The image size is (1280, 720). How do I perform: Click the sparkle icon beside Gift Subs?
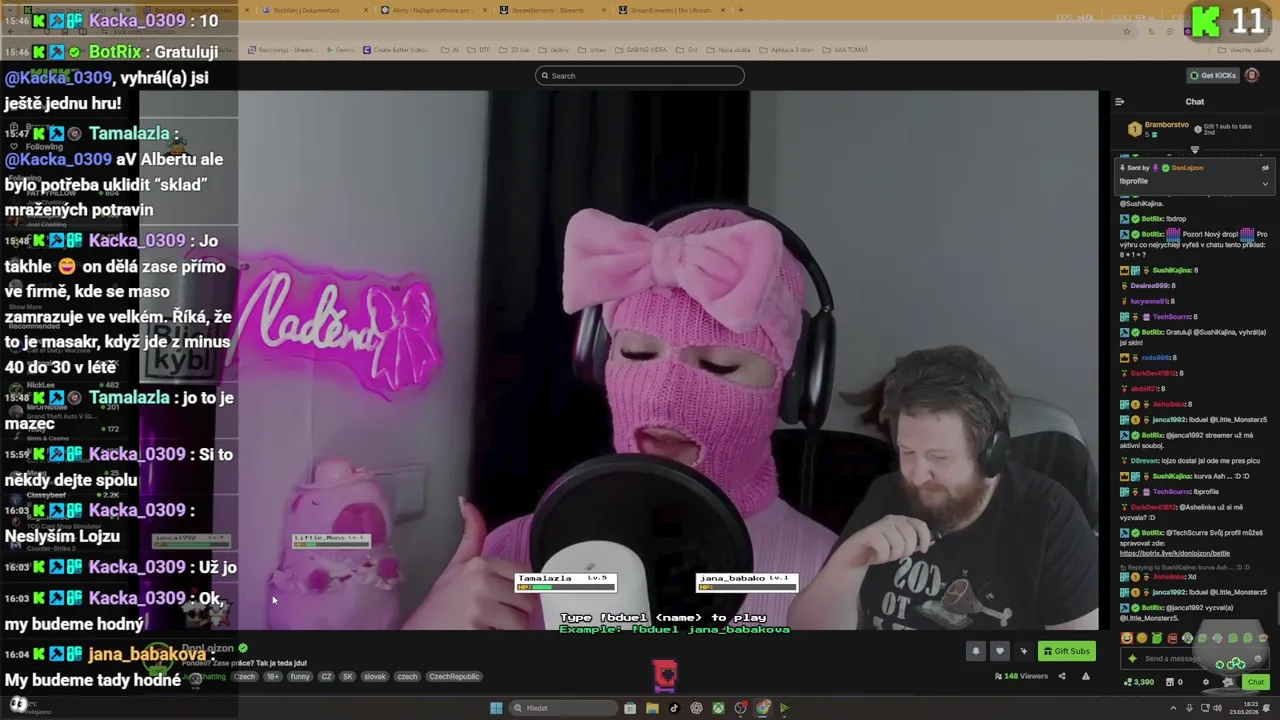point(1023,651)
